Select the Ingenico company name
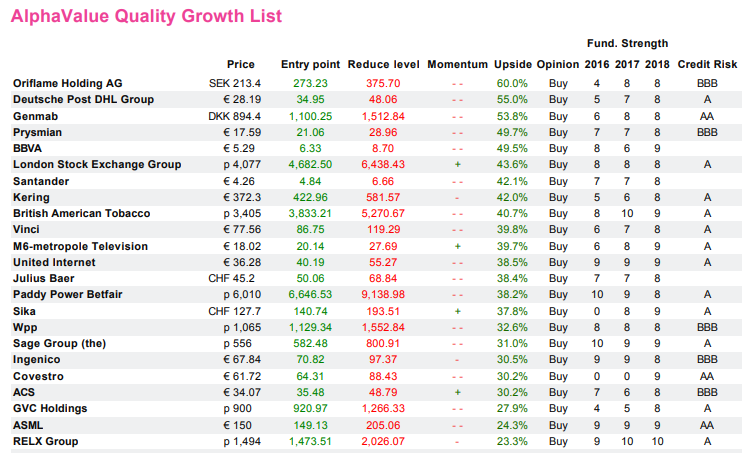This screenshot has height=453, width=751. point(36,360)
